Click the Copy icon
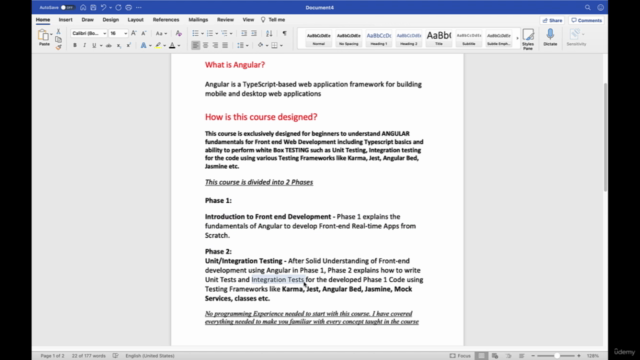This screenshot has width=640, height=360. (x=58, y=39)
